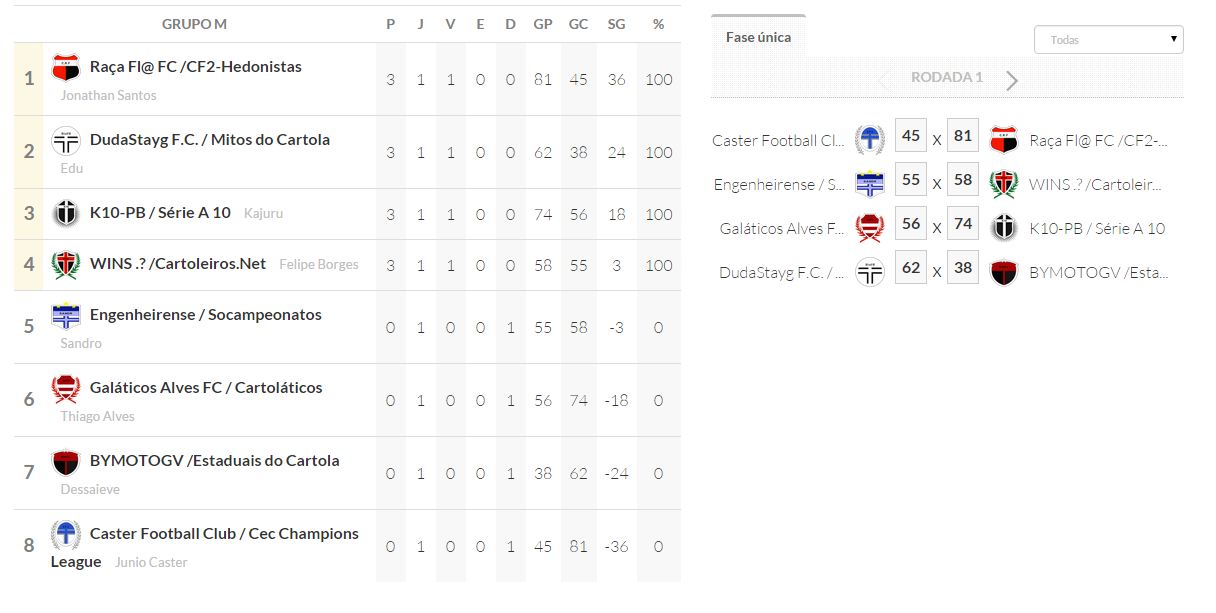Select the Fase única tab
Image resolution: width=1216 pixels, height=613 pixels.
[x=758, y=37]
